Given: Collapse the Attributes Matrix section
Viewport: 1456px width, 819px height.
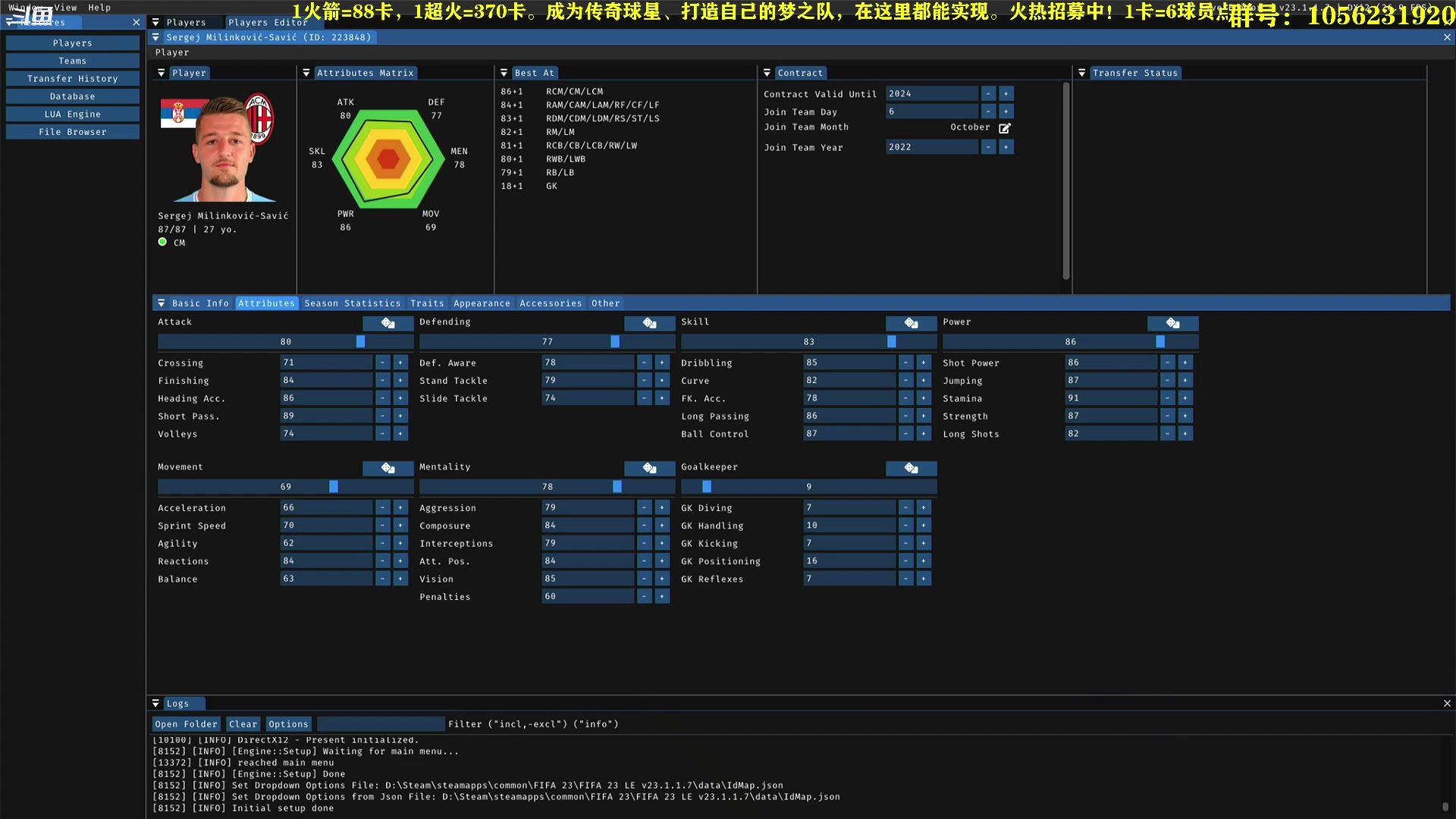Looking at the screenshot, I should [306, 73].
